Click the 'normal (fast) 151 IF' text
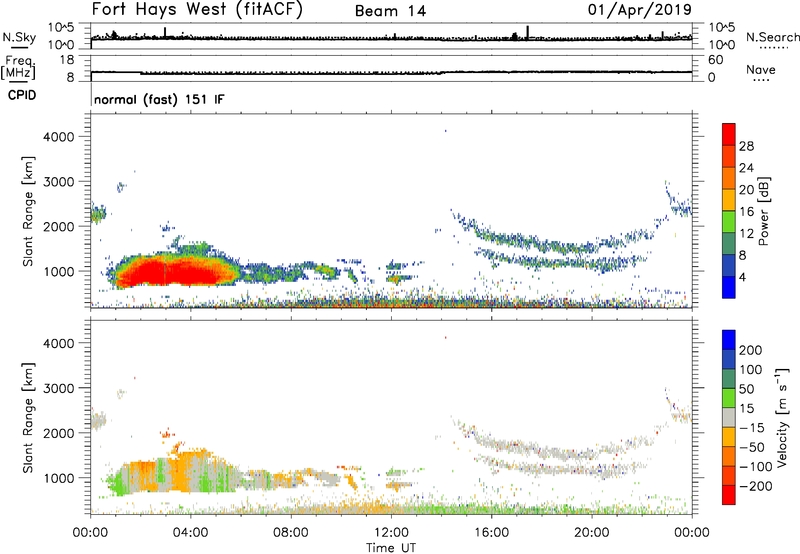Screen dimensions: 800x554 (x=159, y=99)
